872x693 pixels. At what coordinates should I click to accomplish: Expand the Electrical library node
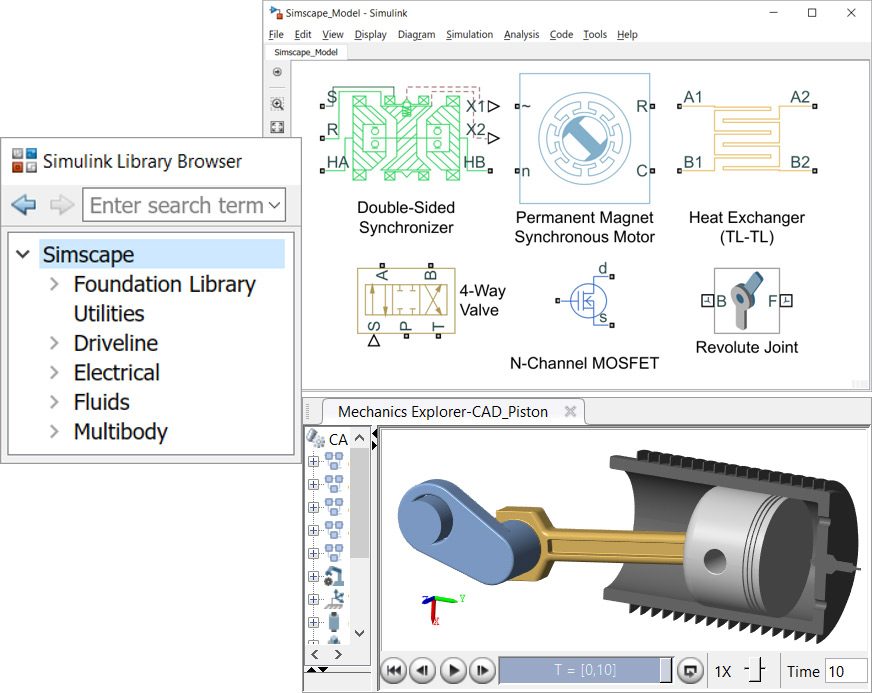click(x=54, y=372)
